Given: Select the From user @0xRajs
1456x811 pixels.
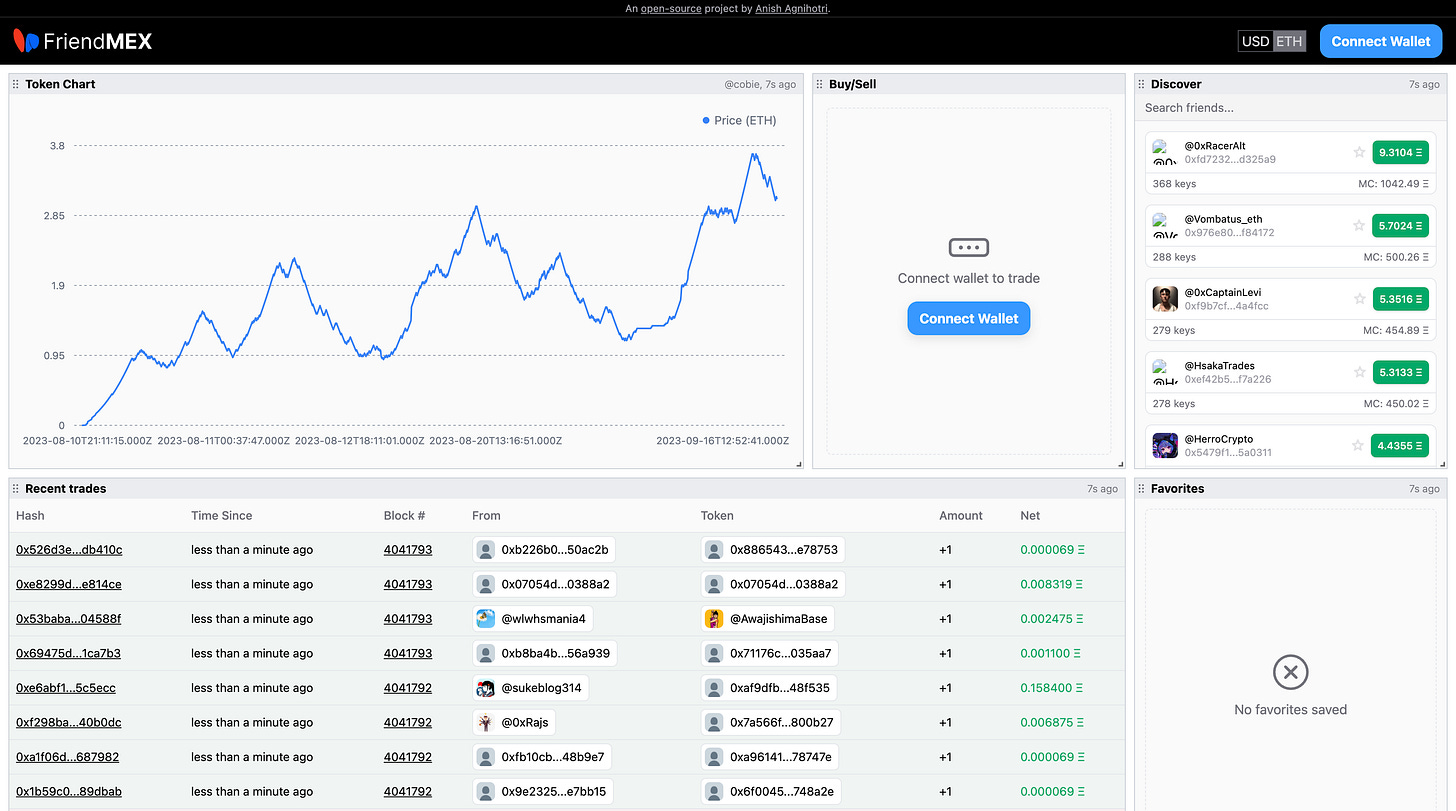Looking at the screenshot, I should [514, 722].
